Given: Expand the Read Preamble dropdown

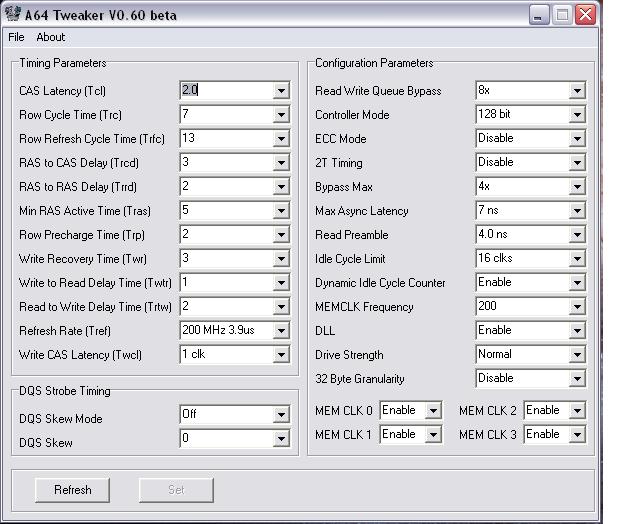Looking at the screenshot, I should tap(577, 234).
